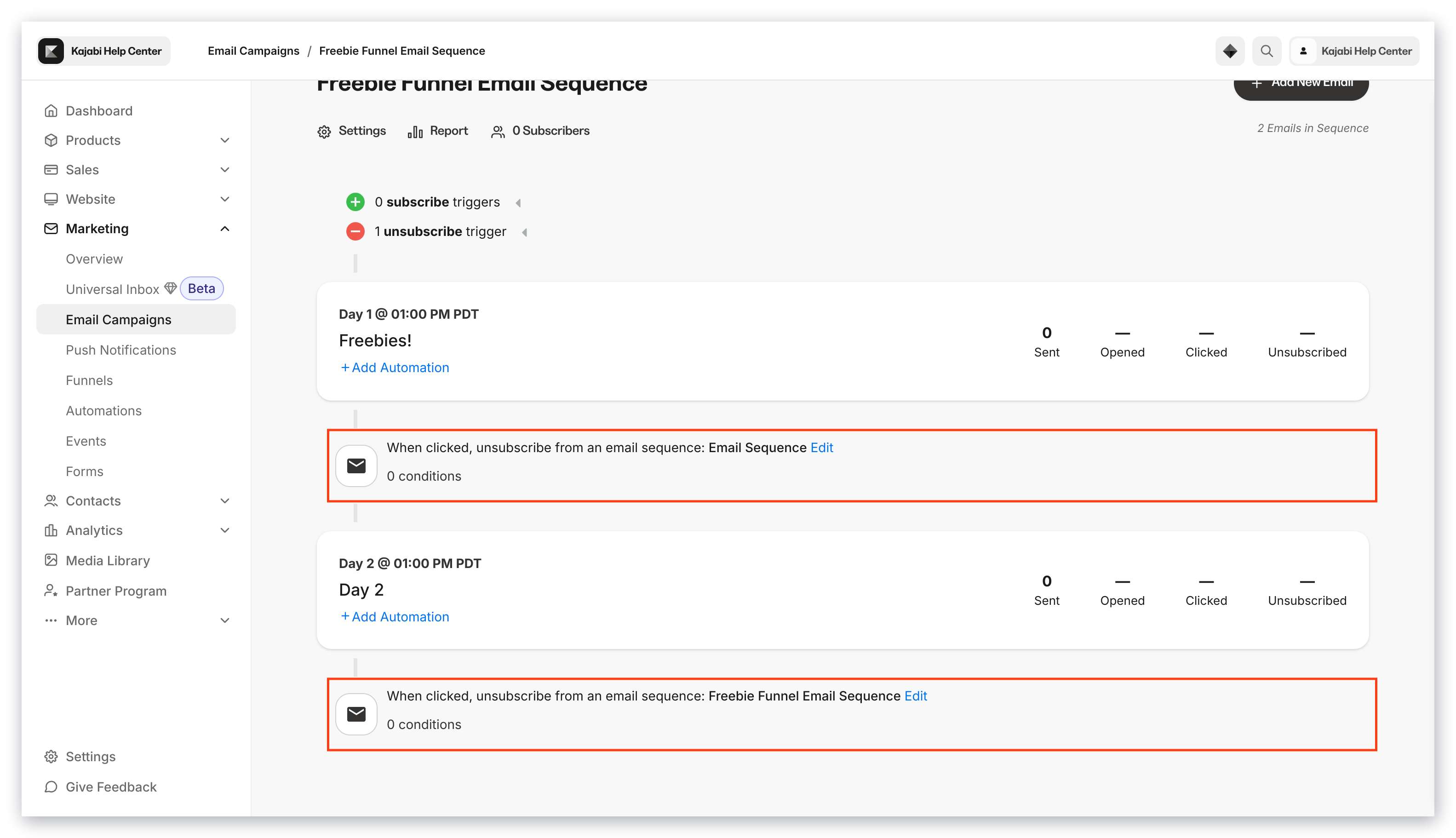Image resolution: width=1456 pixels, height=838 pixels.
Task: Click Unsubscribed stat on Freebies! card
Action: coord(1307,343)
